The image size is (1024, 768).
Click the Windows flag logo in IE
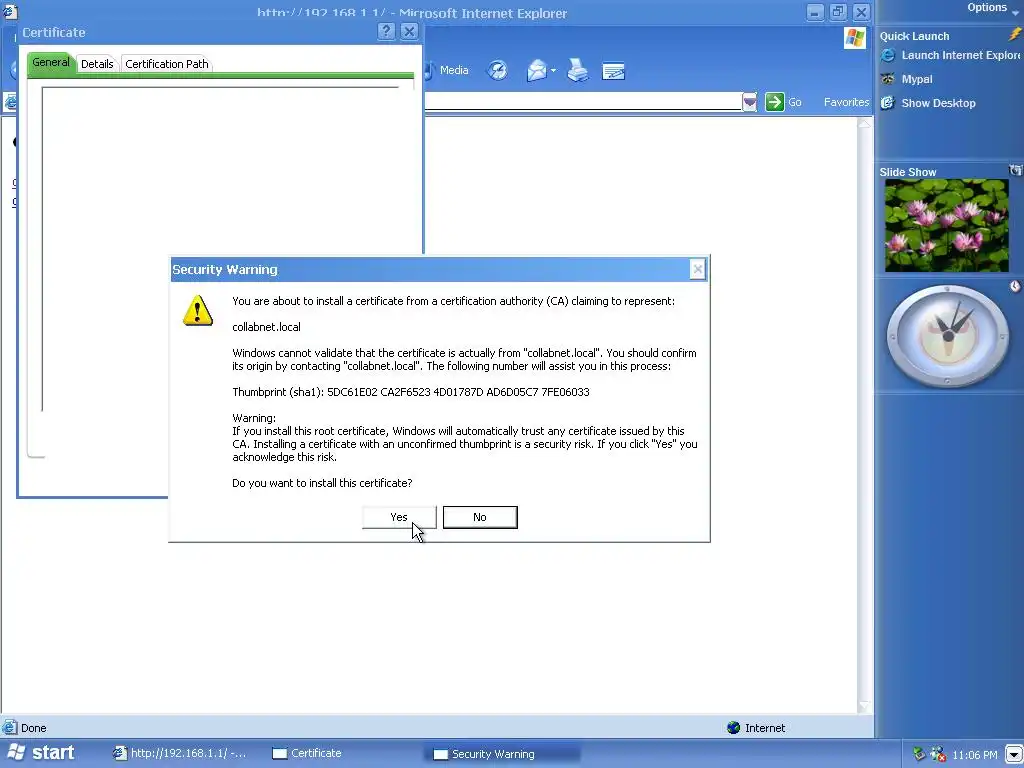coord(854,38)
